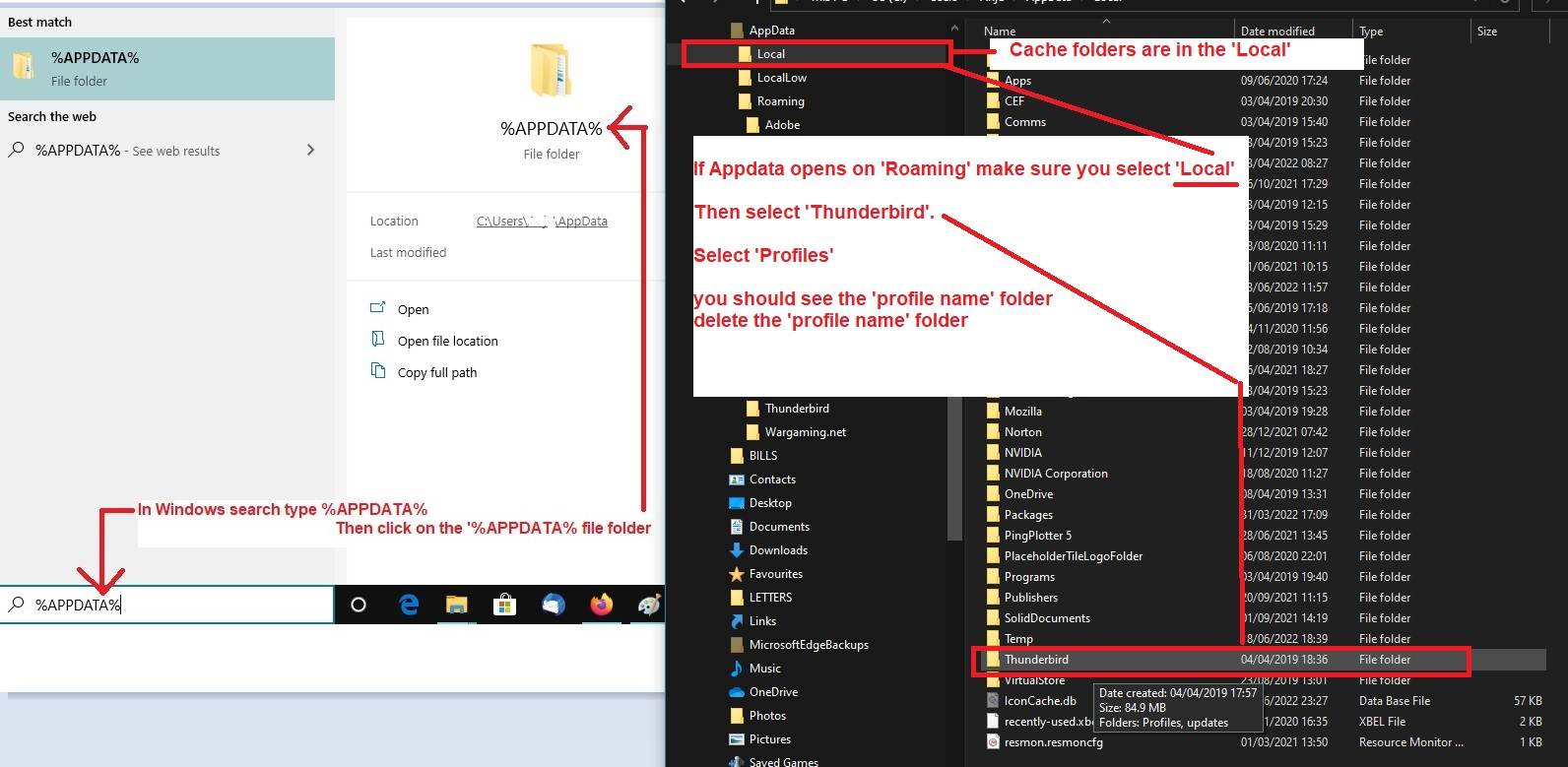Expand the web results chevron arrow

pos(311,150)
